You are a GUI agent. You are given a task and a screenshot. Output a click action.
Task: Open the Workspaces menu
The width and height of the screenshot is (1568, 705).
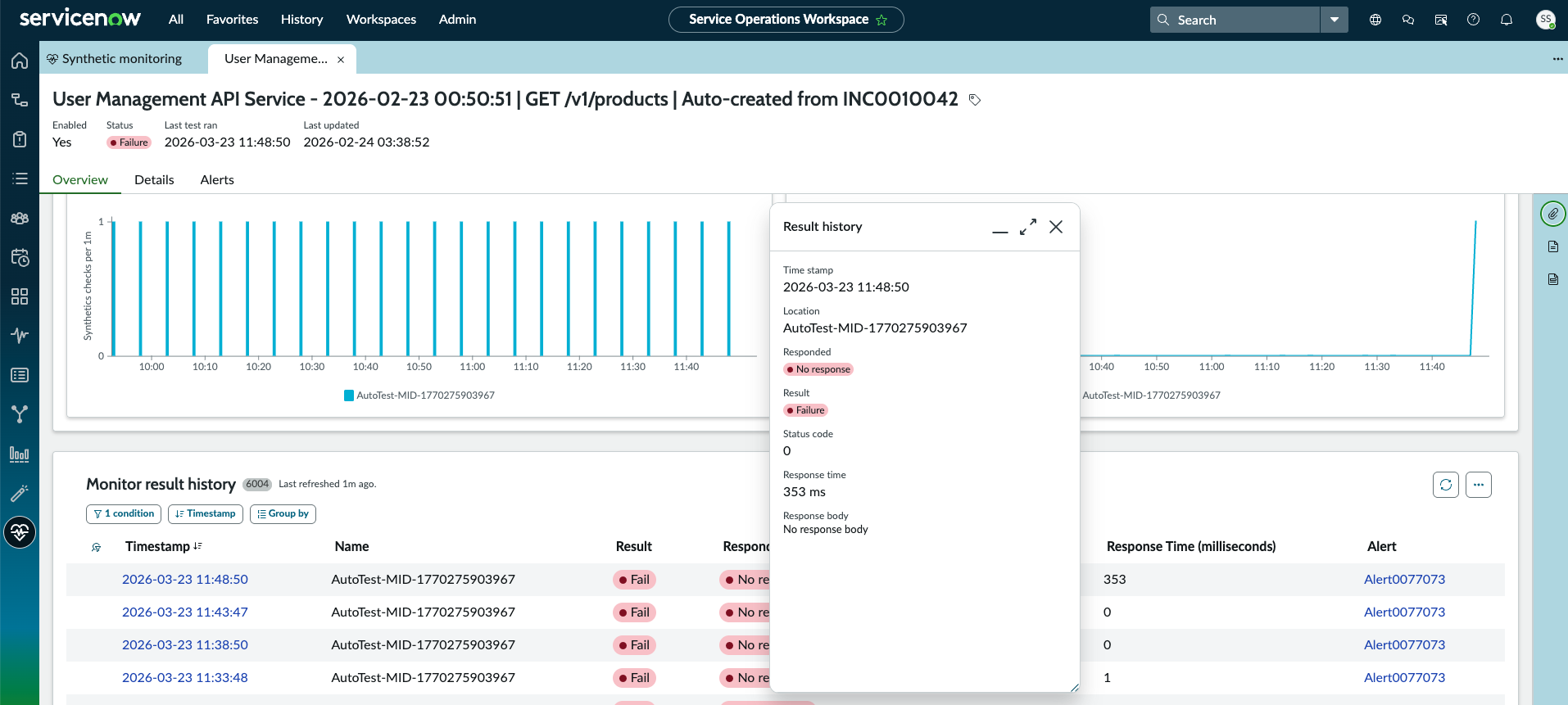(381, 20)
